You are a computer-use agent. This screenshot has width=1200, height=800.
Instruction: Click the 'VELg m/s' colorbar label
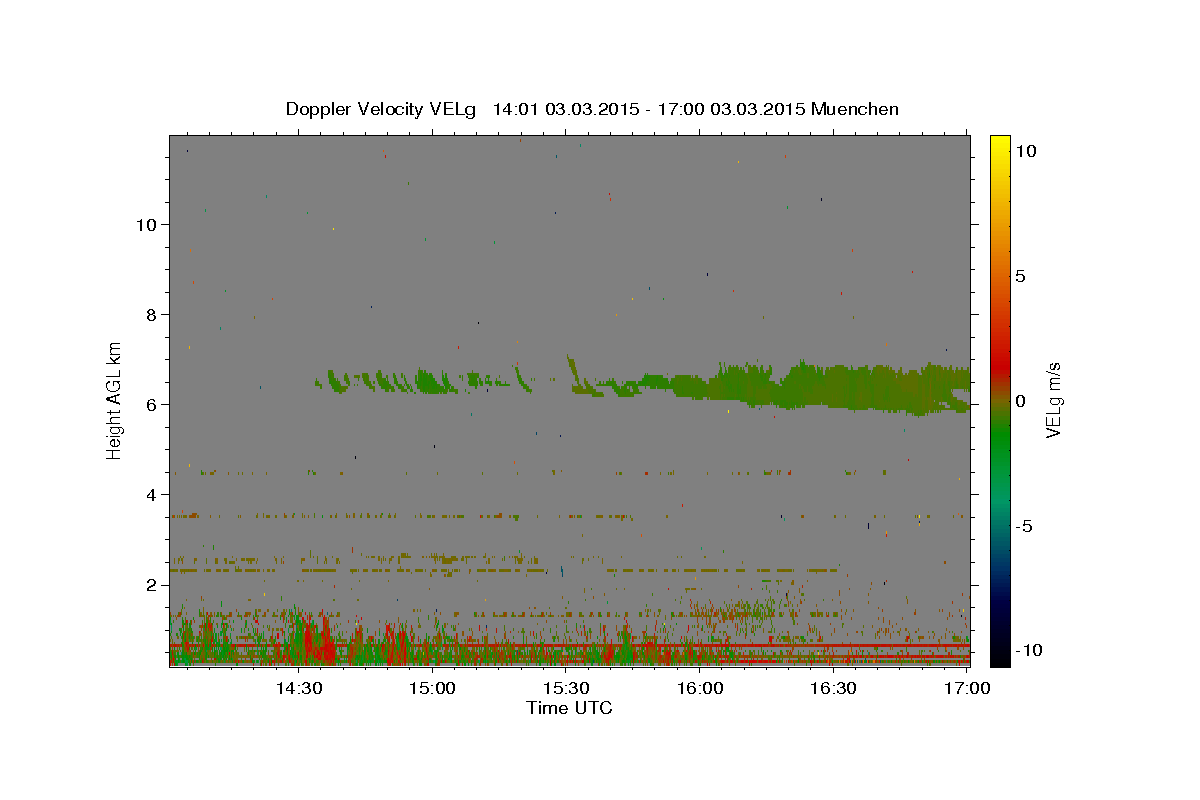pos(1053,400)
